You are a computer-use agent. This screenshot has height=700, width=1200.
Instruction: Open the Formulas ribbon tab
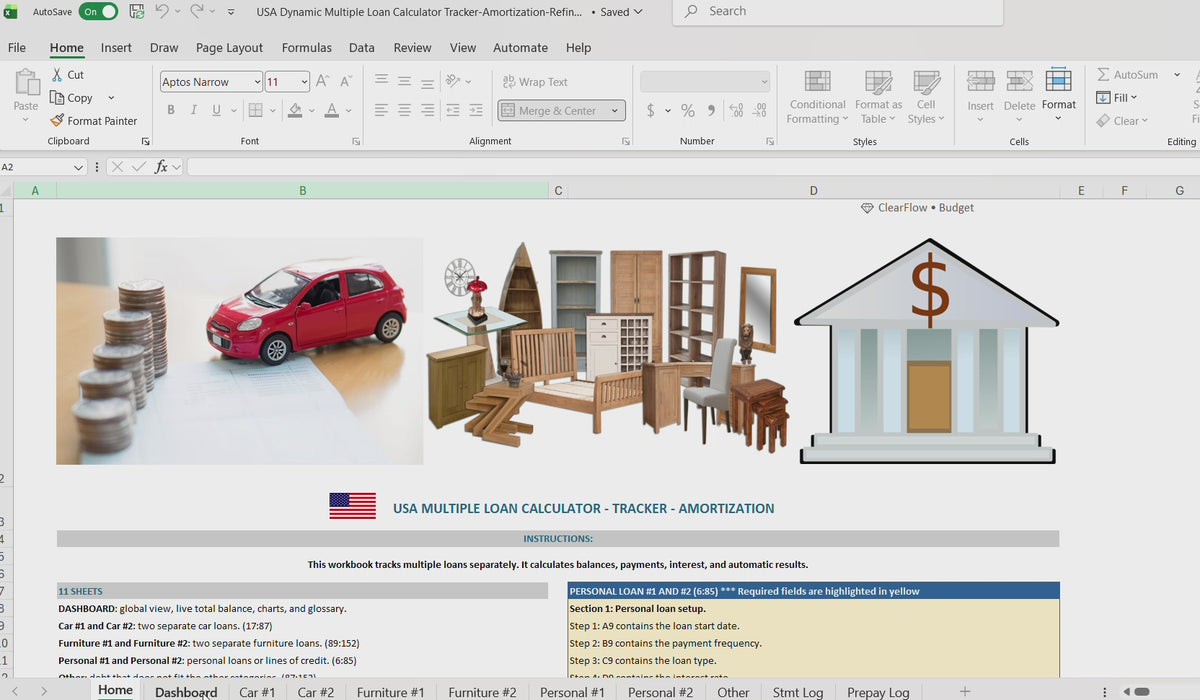307,47
